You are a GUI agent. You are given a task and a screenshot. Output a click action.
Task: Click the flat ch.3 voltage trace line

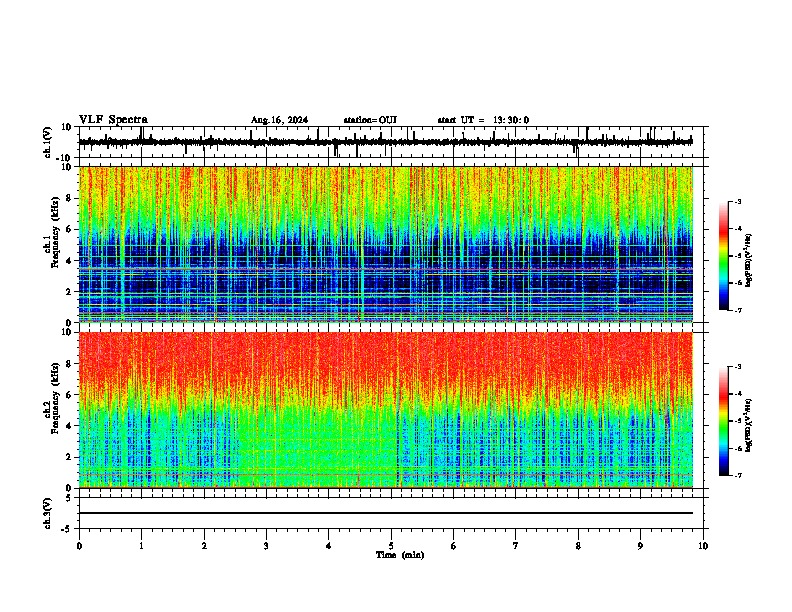pyautogui.click(x=386, y=513)
